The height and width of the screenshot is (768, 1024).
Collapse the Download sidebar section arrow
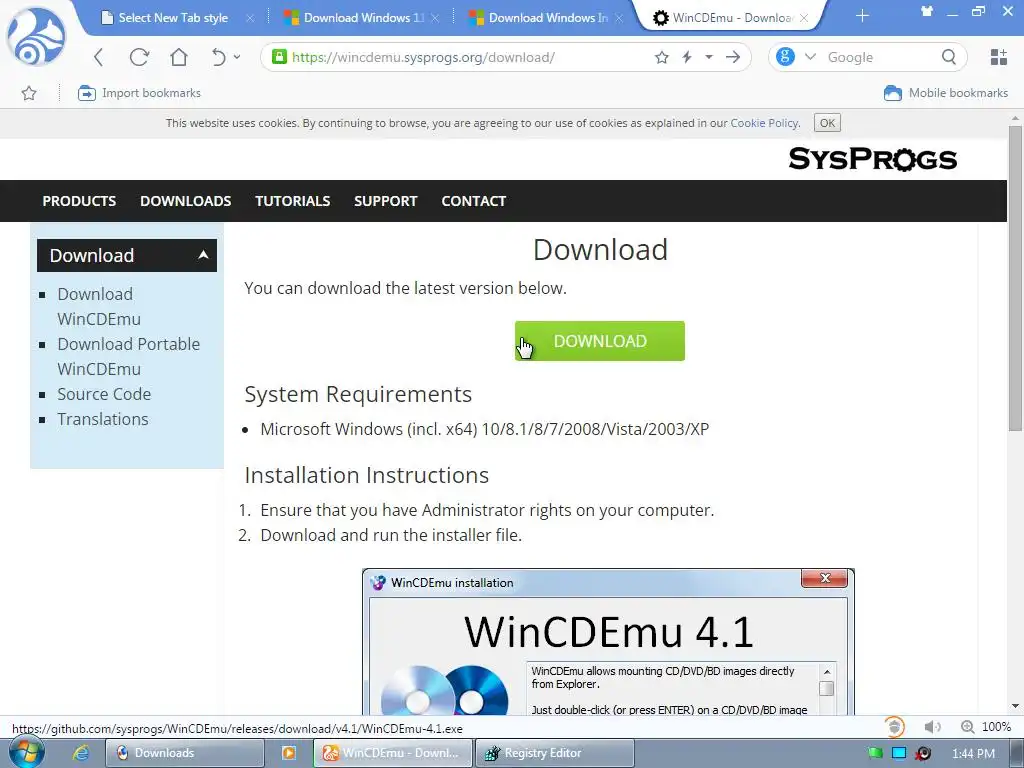point(203,255)
